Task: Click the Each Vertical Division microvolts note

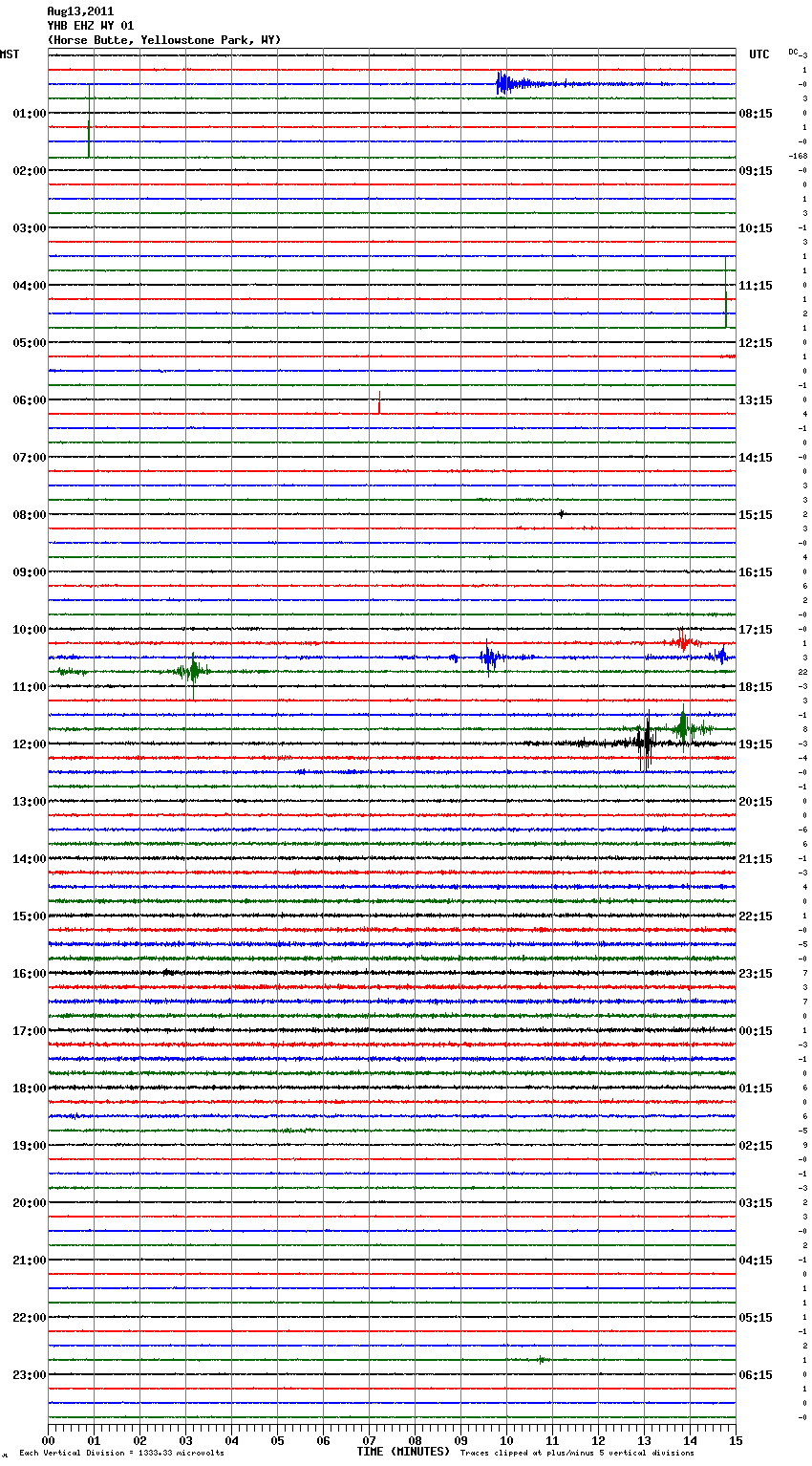Action: tap(121, 1454)
